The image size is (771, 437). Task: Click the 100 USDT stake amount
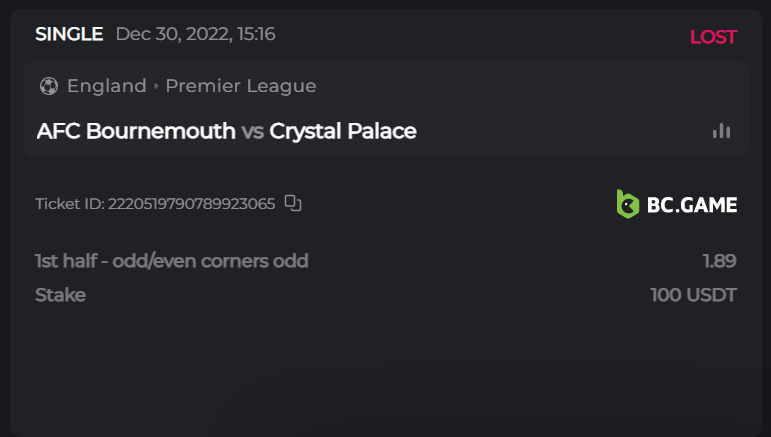(x=693, y=295)
